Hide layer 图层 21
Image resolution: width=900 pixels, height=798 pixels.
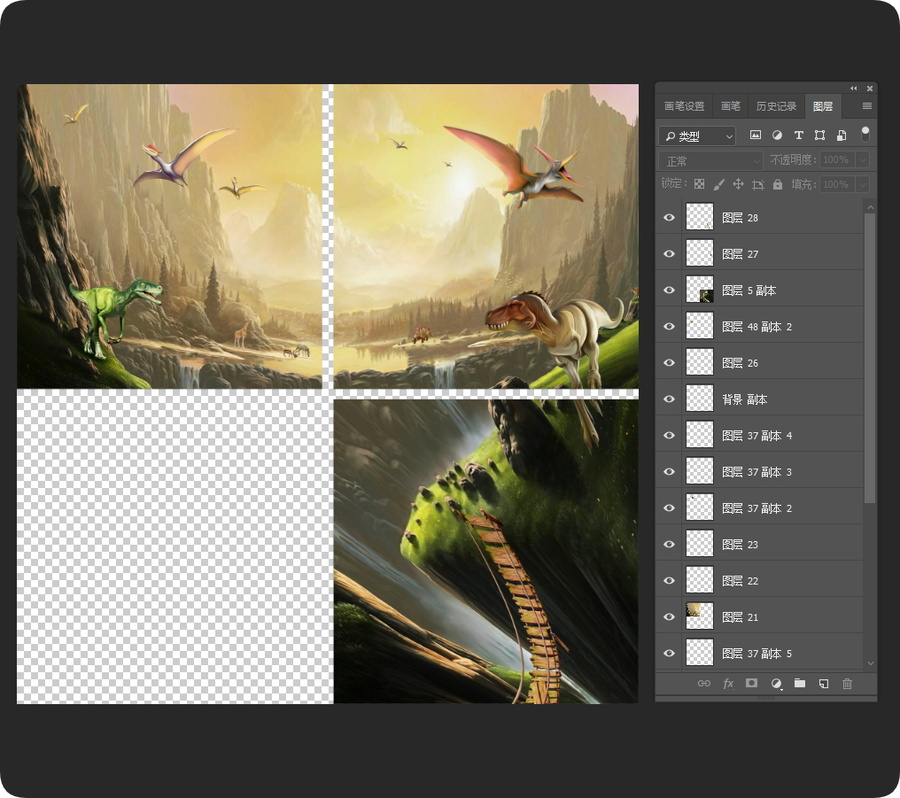[669, 617]
